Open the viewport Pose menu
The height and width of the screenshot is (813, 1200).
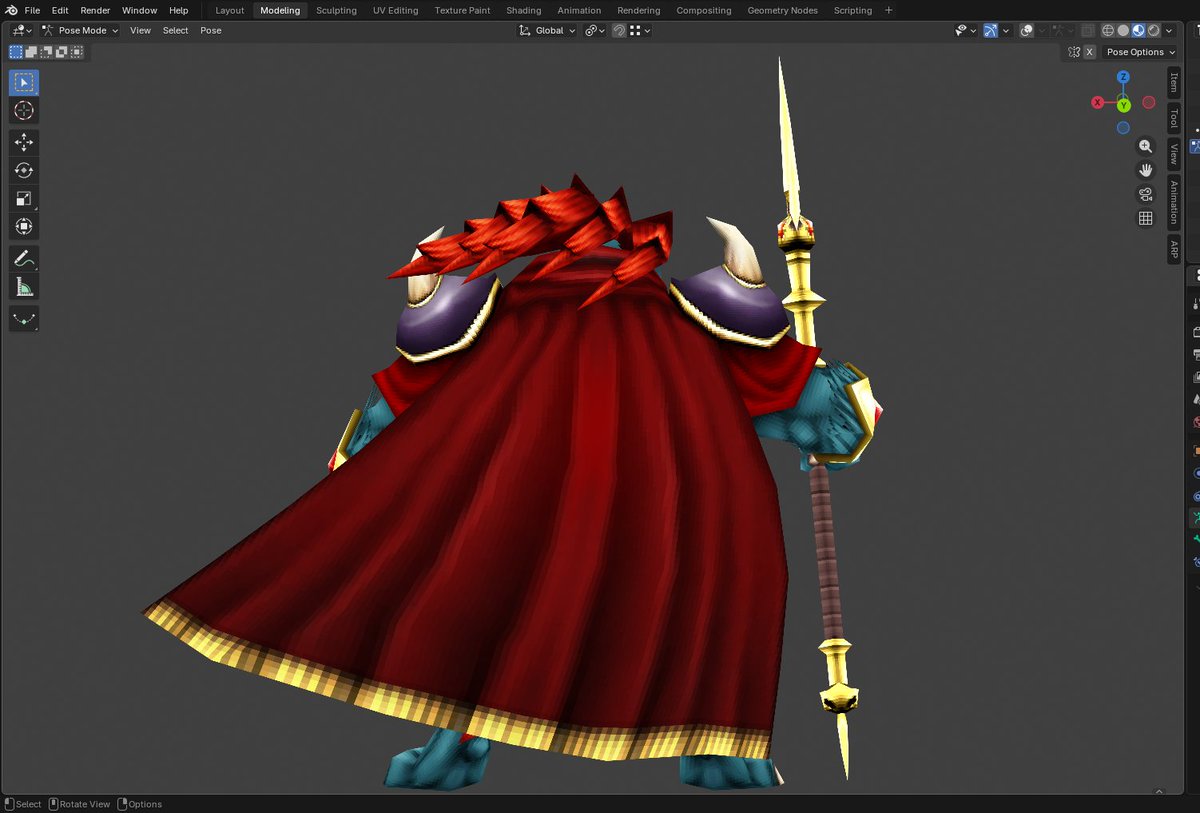(210, 30)
